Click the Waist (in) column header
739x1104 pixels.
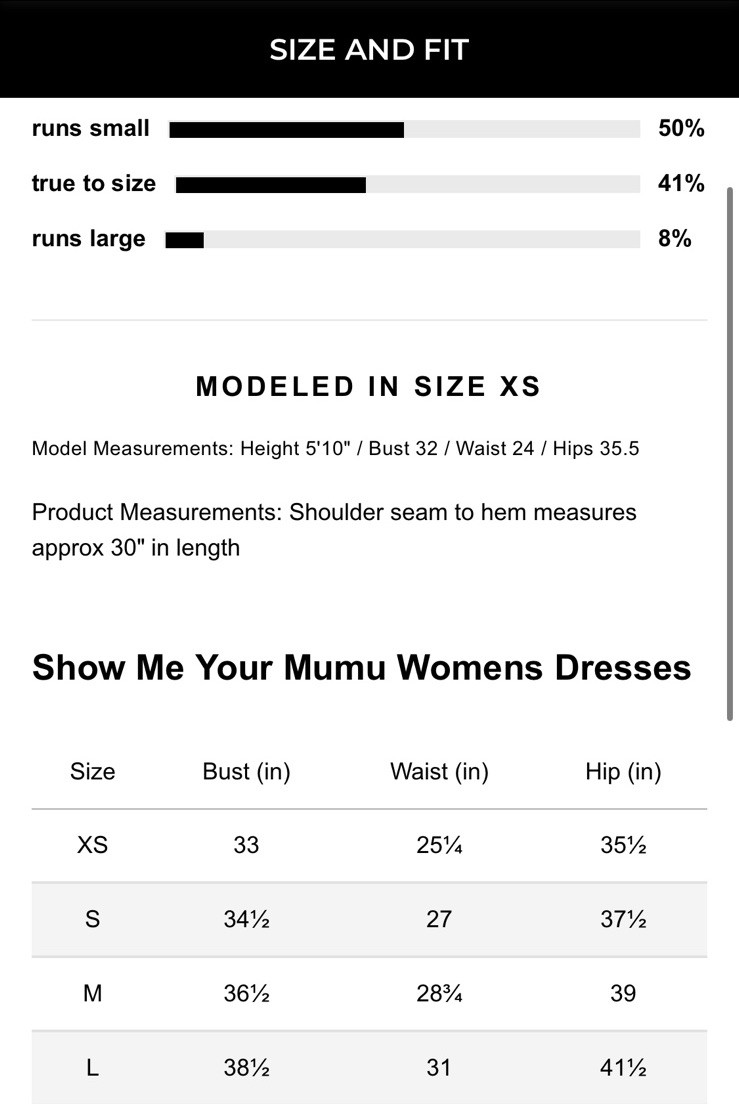click(x=439, y=772)
